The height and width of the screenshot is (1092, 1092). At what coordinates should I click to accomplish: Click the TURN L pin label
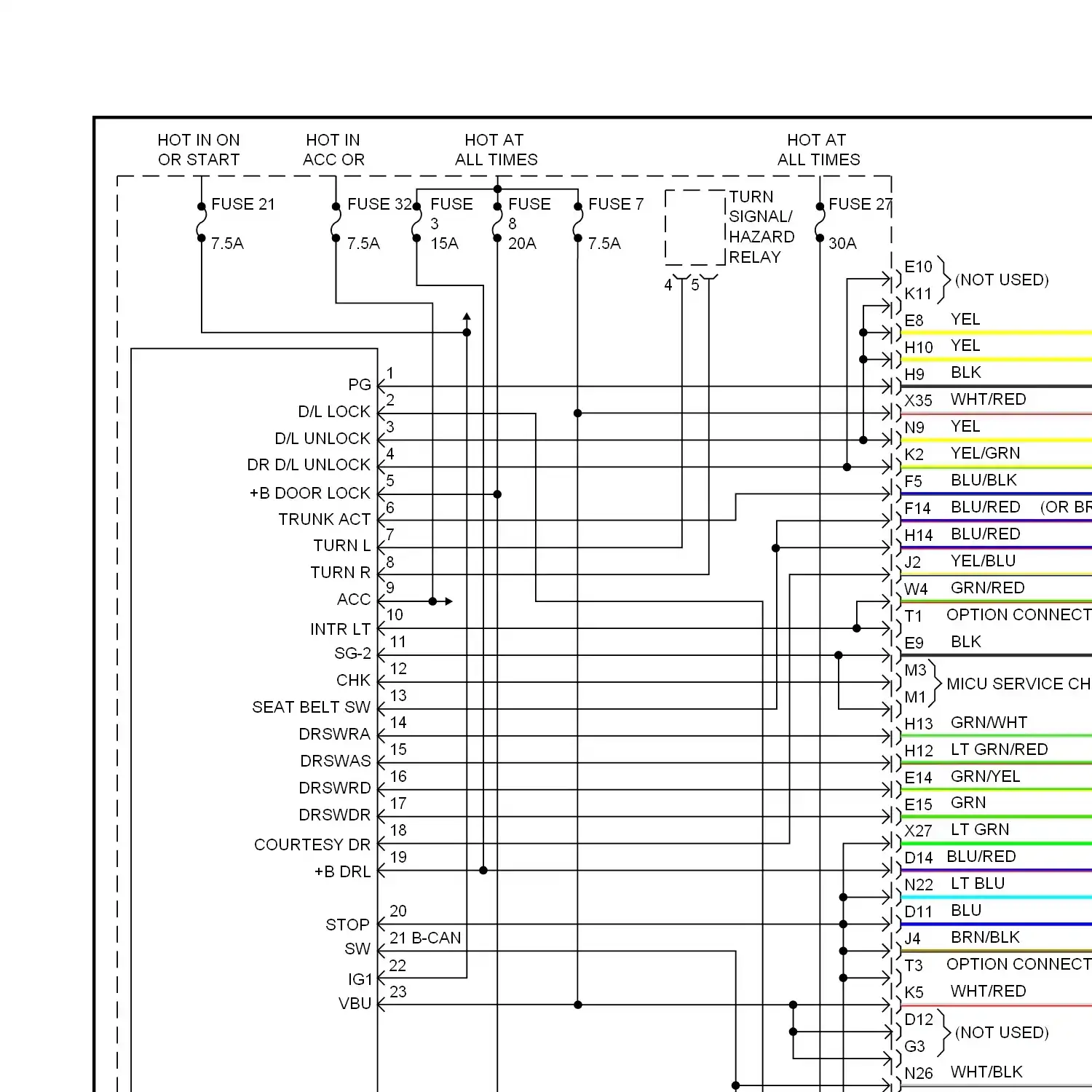pos(342,546)
